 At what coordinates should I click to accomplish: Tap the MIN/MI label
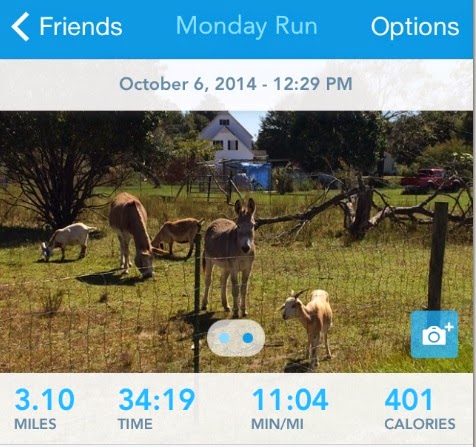pyautogui.click(x=277, y=424)
